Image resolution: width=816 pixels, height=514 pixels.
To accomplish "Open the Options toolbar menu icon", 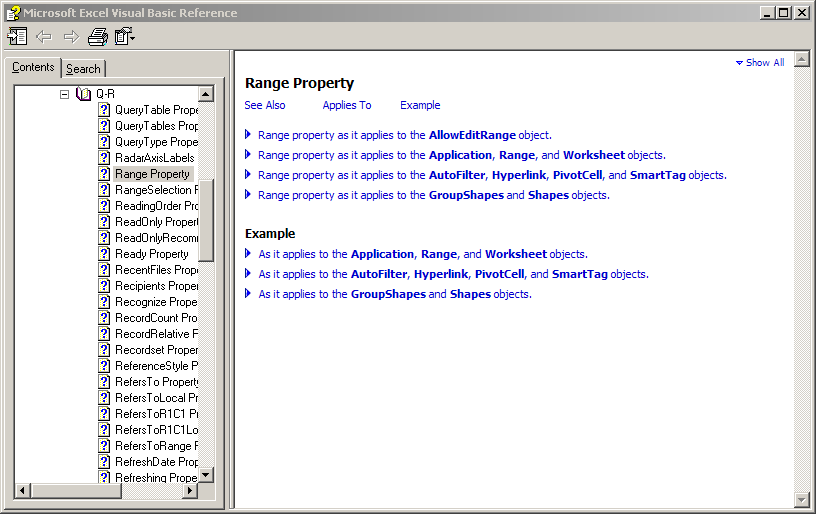I will pyautogui.click(x=125, y=36).
